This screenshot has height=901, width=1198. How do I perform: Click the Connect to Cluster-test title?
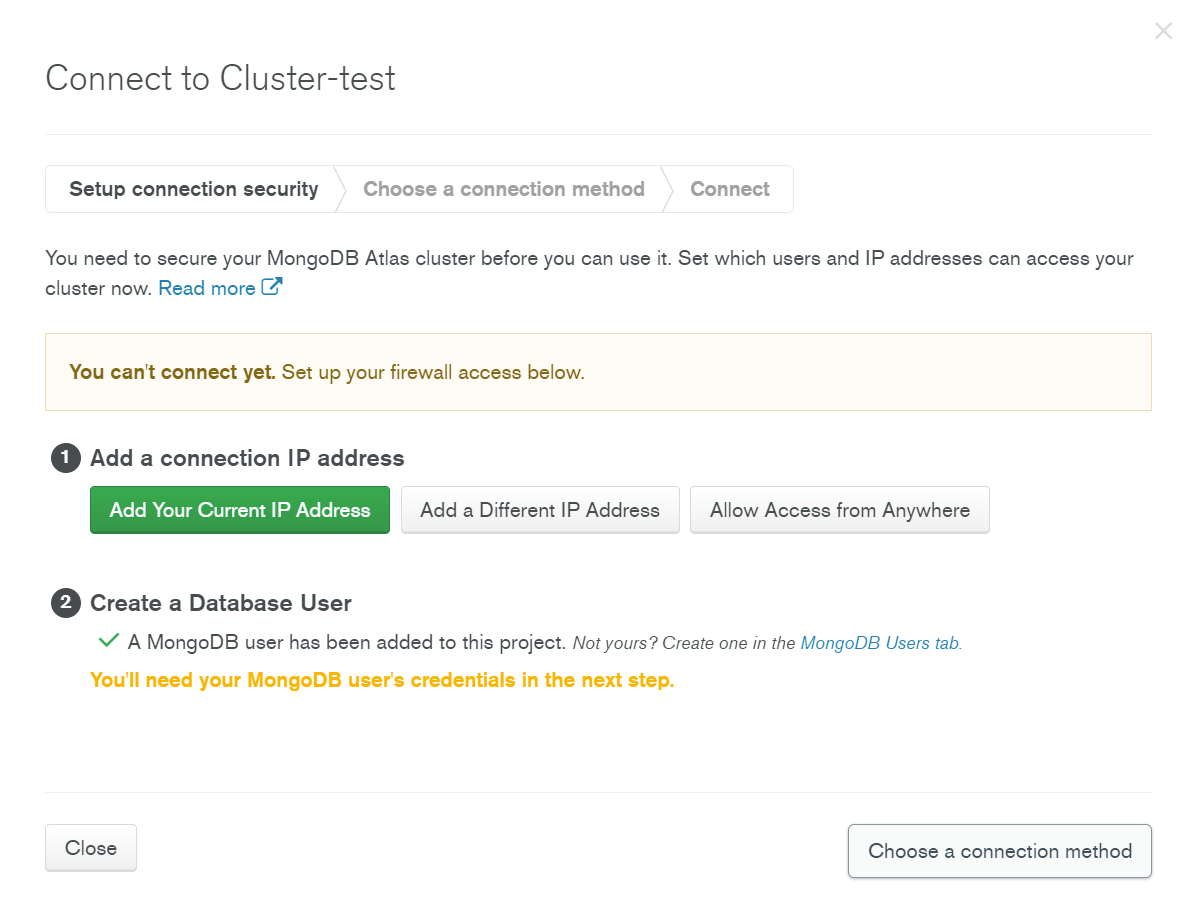(219, 77)
